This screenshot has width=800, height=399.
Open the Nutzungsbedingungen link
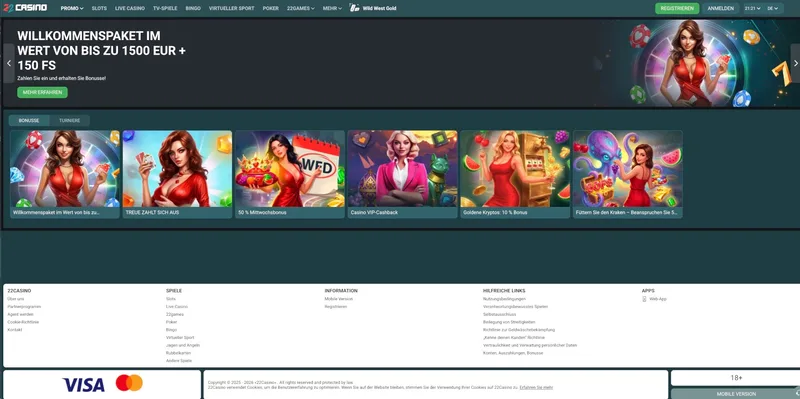(504, 299)
